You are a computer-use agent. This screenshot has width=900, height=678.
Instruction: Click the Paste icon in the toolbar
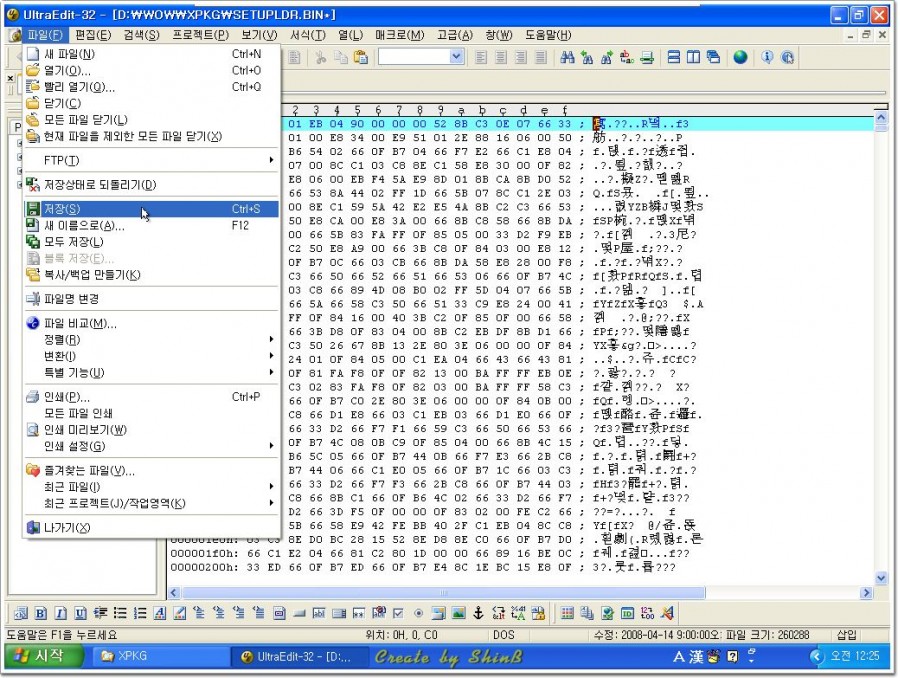pyautogui.click(x=360, y=57)
